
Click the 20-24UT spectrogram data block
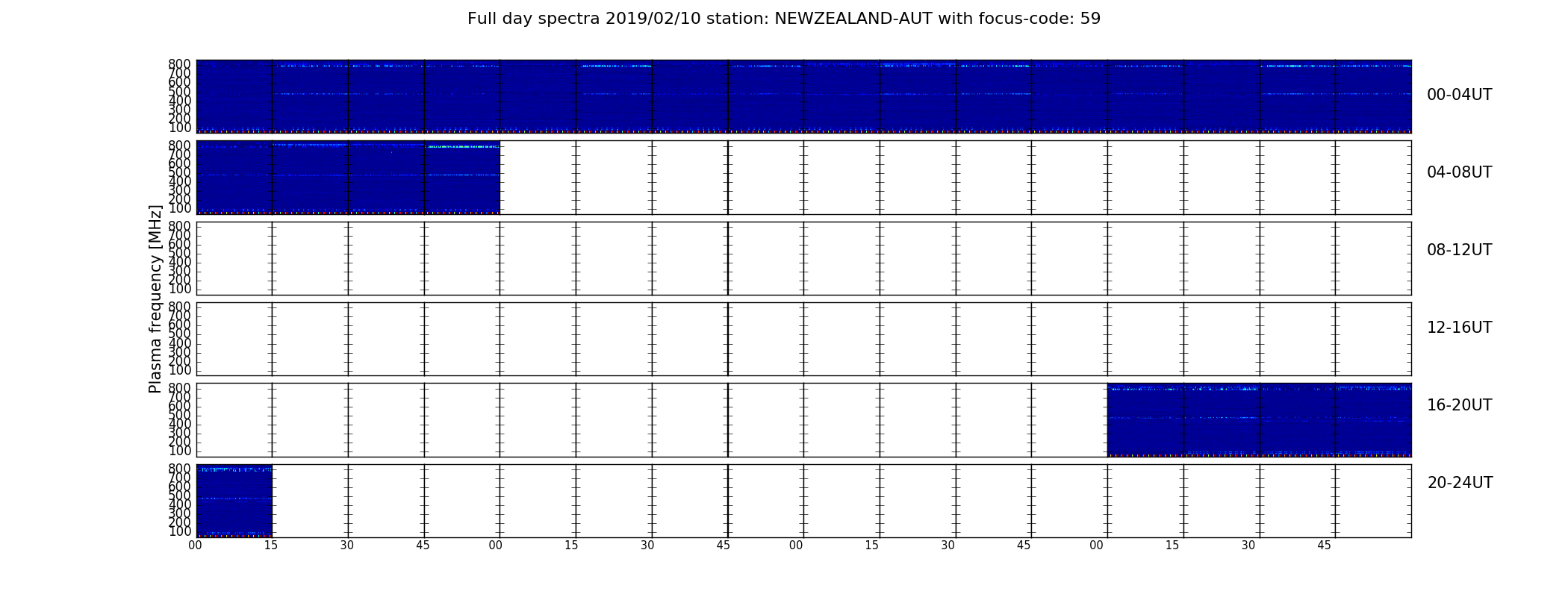(234, 501)
